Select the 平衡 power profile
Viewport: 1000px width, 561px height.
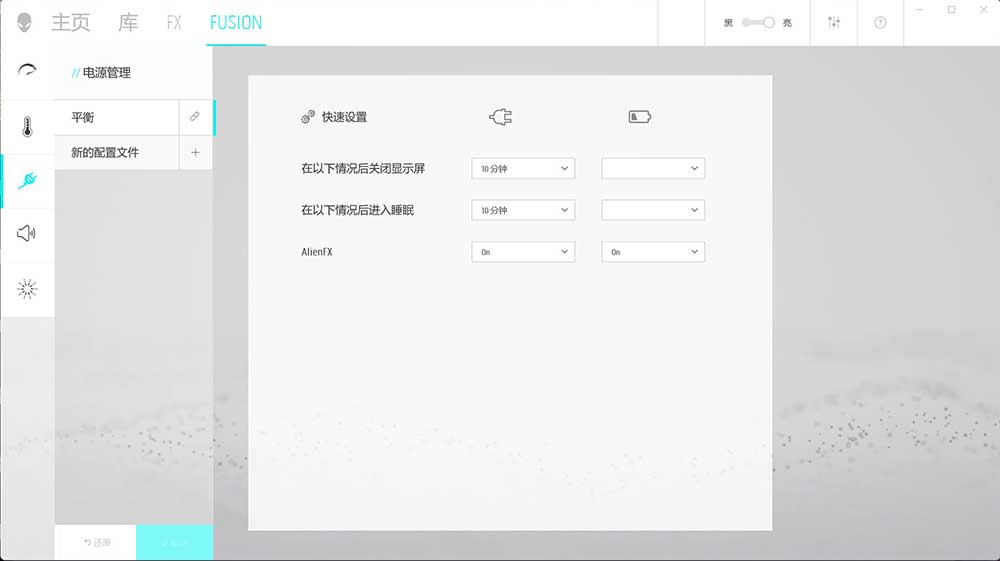[x=117, y=117]
